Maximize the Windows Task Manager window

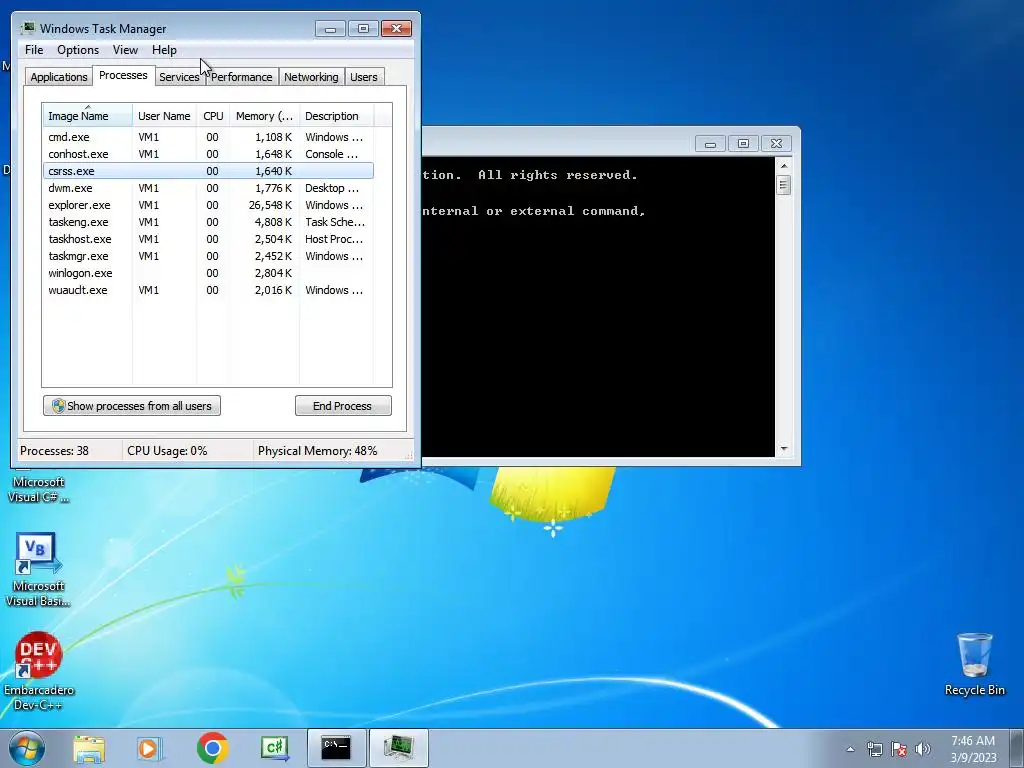pyautogui.click(x=363, y=29)
